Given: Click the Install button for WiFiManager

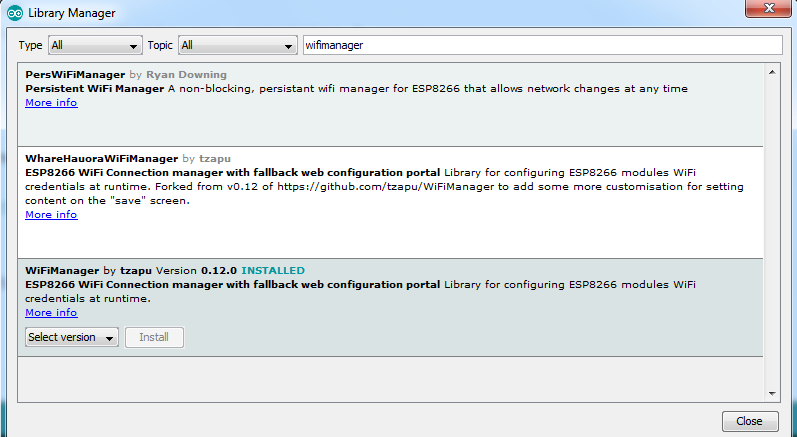Looking at the screenshot, I should (154, 337).
